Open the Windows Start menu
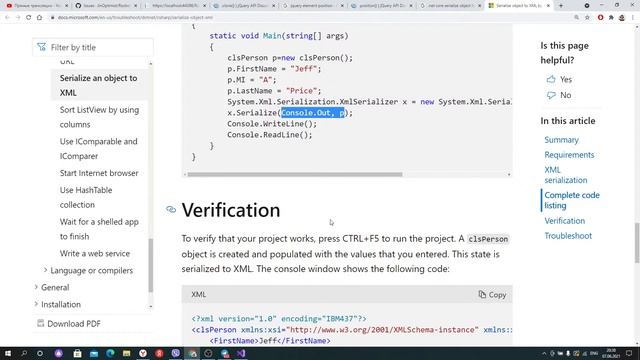This screenshot has height=360, width=640. click(7, 353)
